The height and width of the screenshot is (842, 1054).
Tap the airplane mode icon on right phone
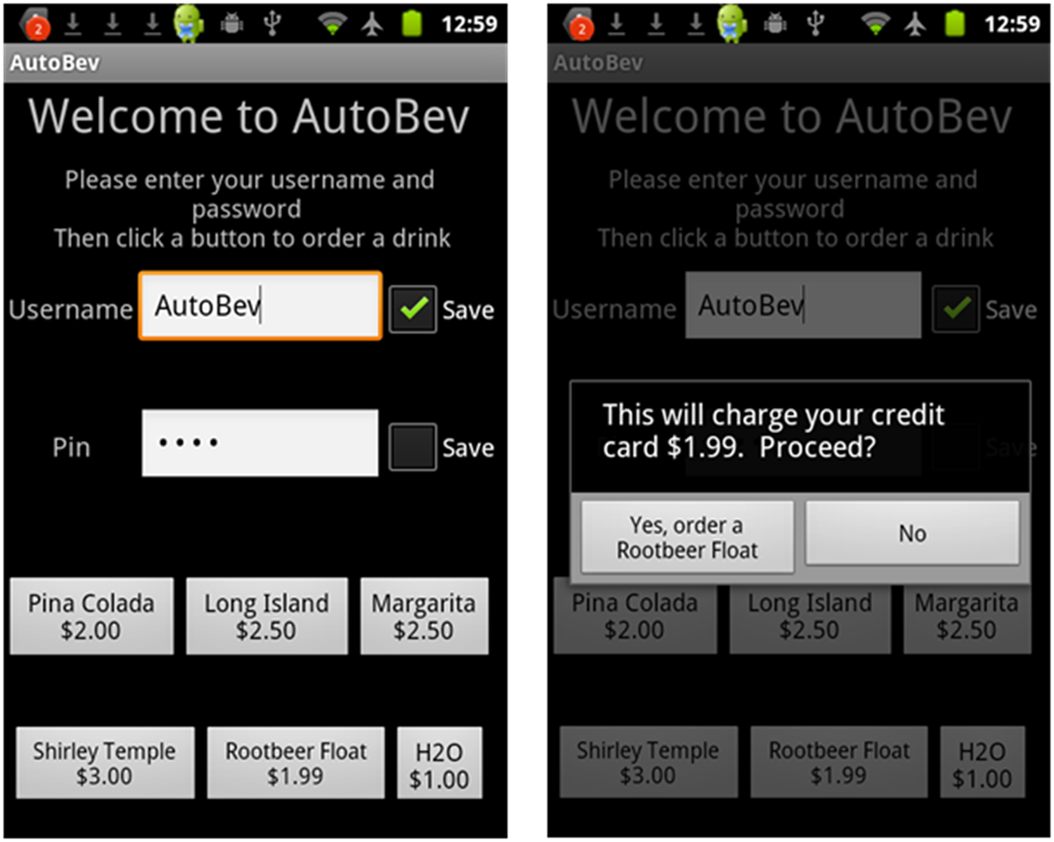click(x=916, y=22)
